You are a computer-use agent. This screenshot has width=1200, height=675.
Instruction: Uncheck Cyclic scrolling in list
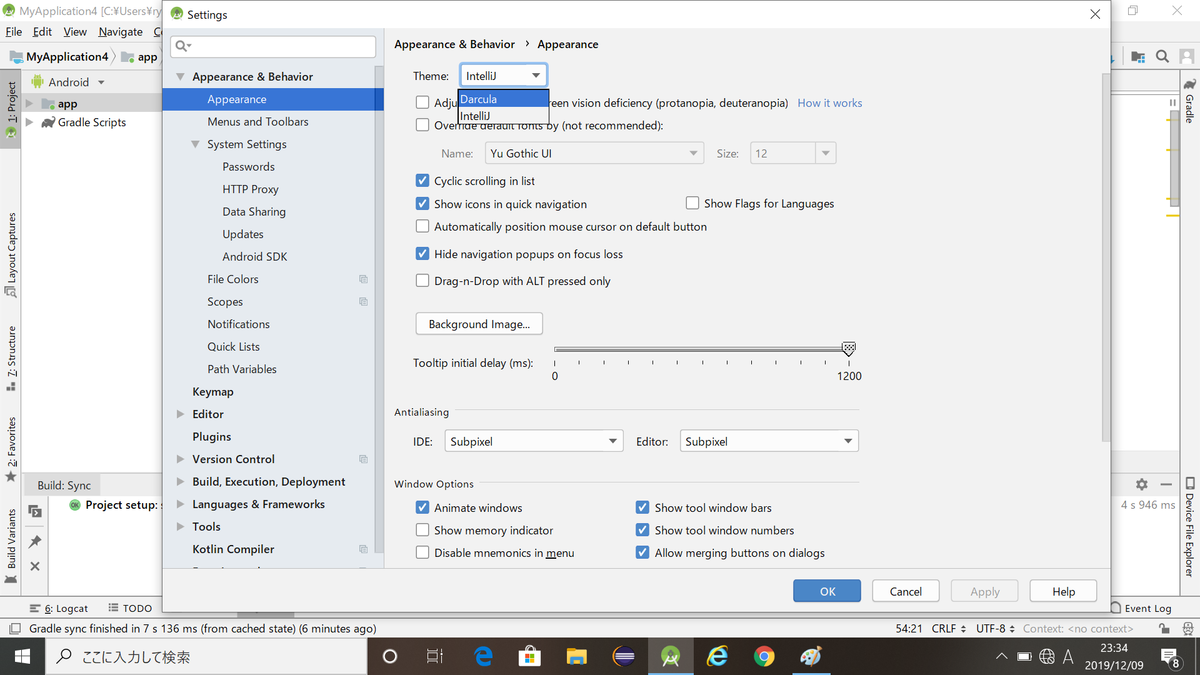pyautogui.click(x=422, y=181)
